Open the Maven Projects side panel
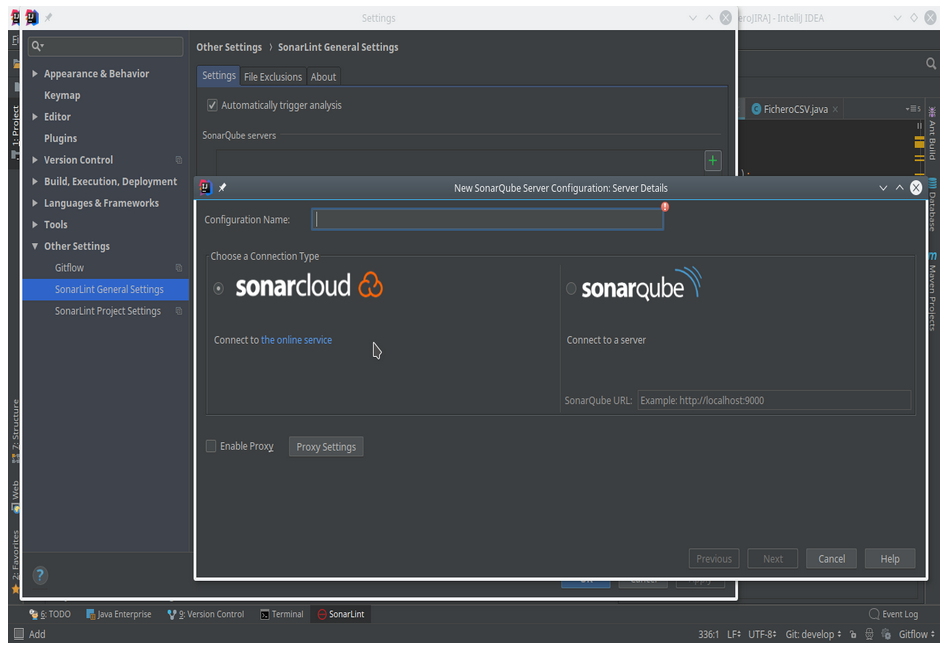 [932, 292]
